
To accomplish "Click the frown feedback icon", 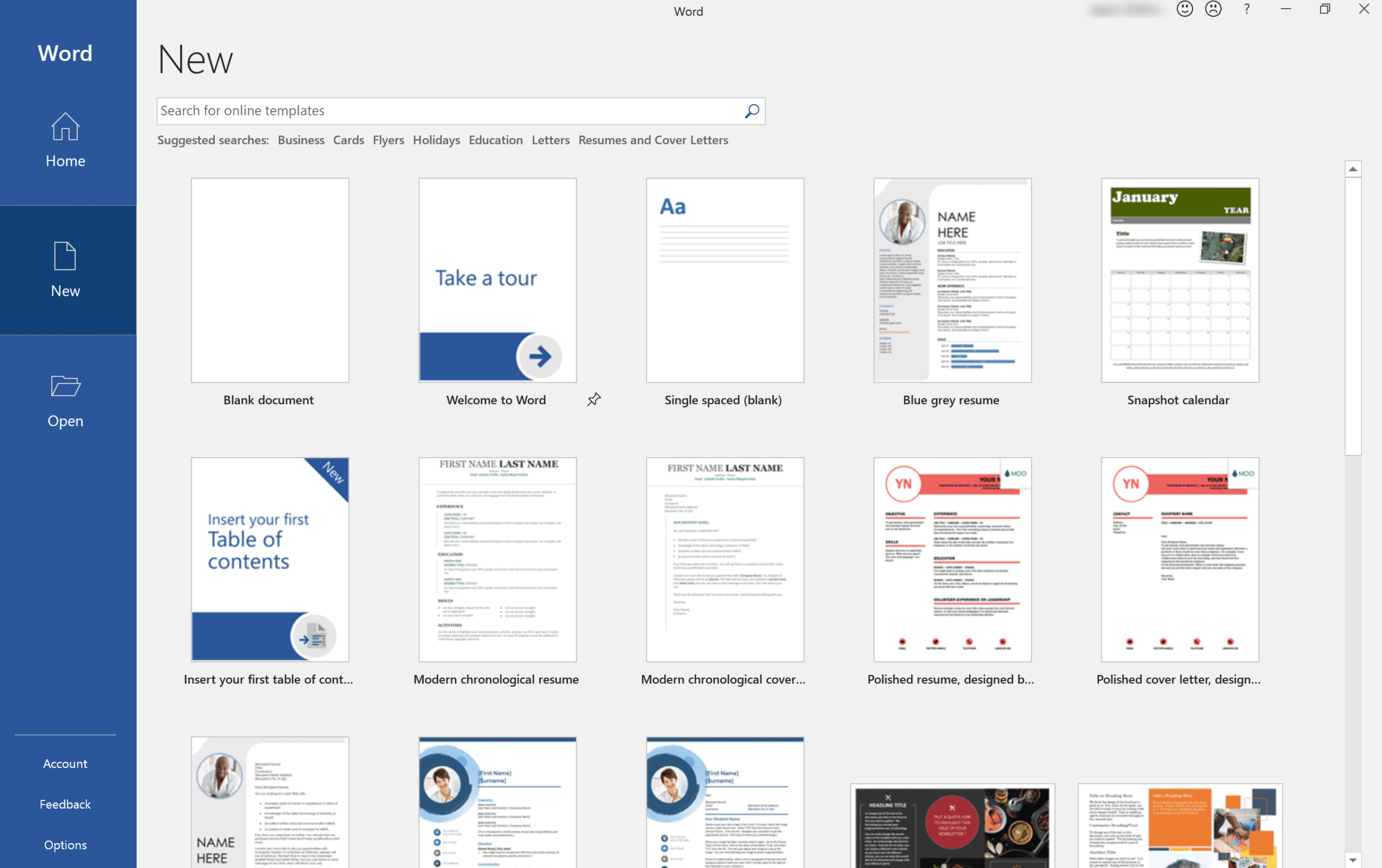I will click(x=1213, y=11).
